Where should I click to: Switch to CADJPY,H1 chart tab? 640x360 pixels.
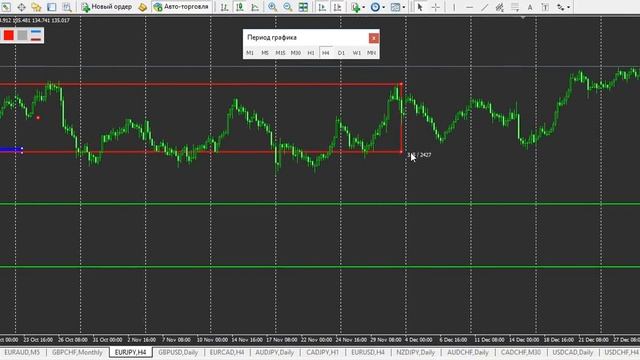[x=322, y=352]
